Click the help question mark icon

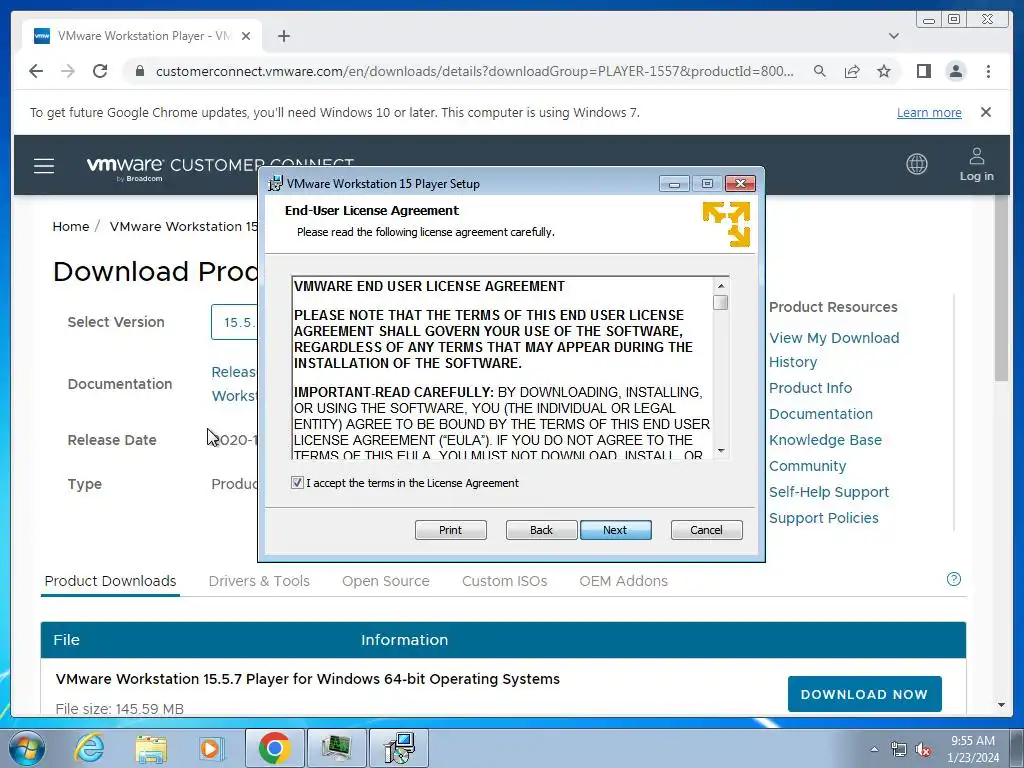[x=953, y=579]
